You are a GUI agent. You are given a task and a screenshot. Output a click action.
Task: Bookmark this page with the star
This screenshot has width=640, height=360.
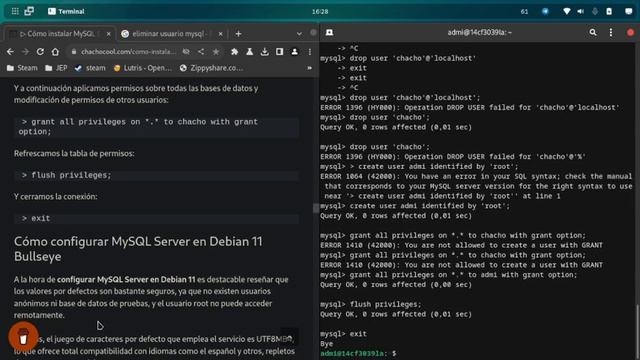coord(216,52)
